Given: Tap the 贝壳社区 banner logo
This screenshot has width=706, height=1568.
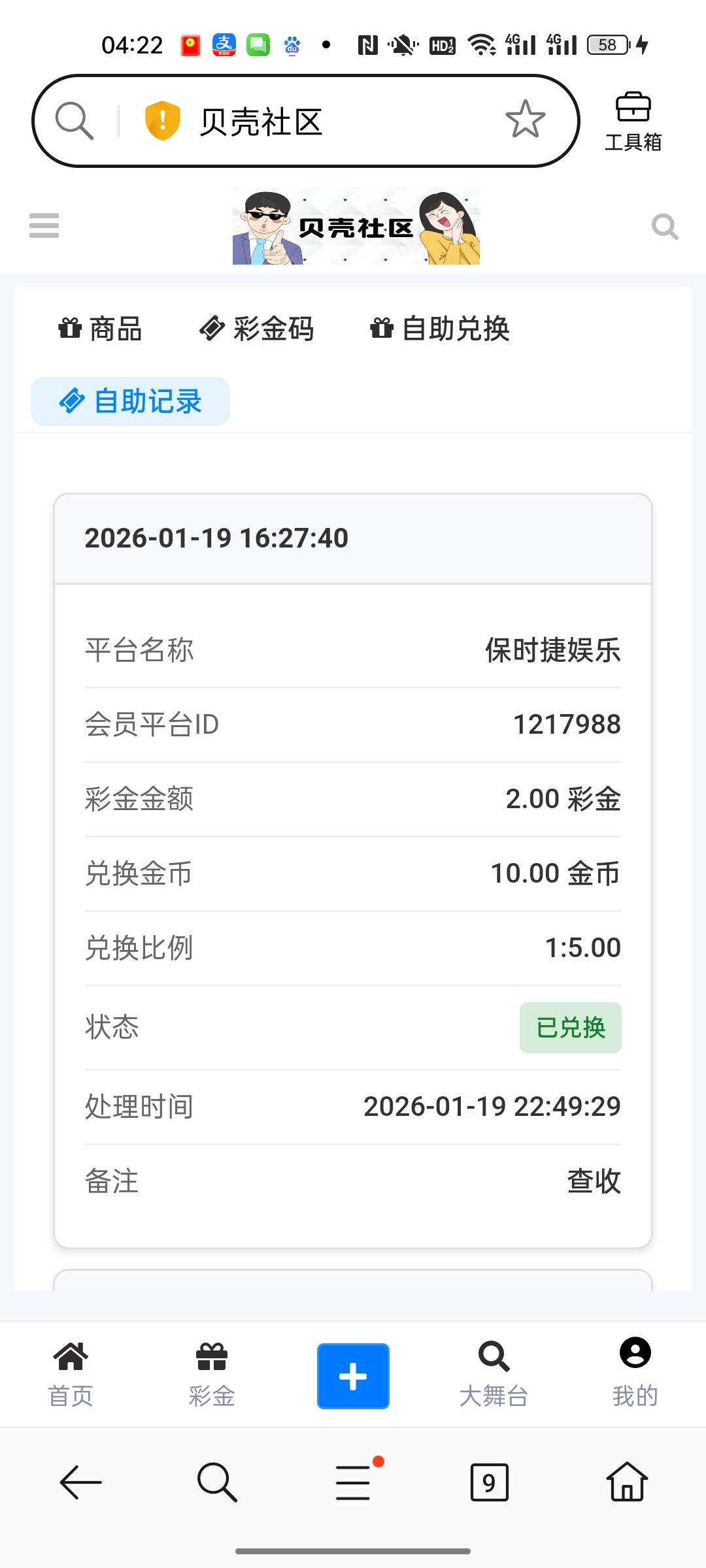Looking at the screenshot, I should (x=356, y=226).
